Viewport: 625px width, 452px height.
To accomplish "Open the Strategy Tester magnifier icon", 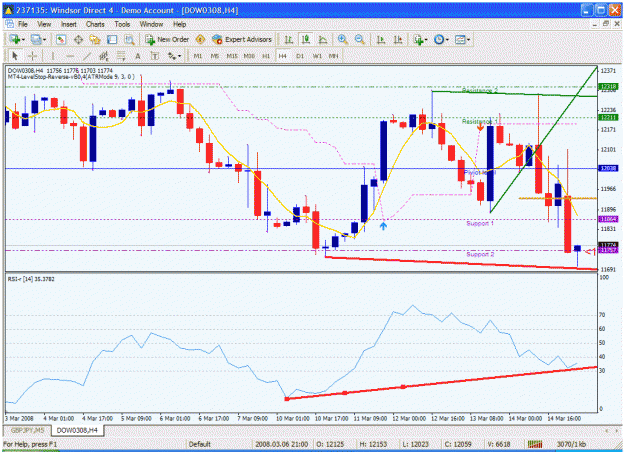I will [x=129, y=39].
